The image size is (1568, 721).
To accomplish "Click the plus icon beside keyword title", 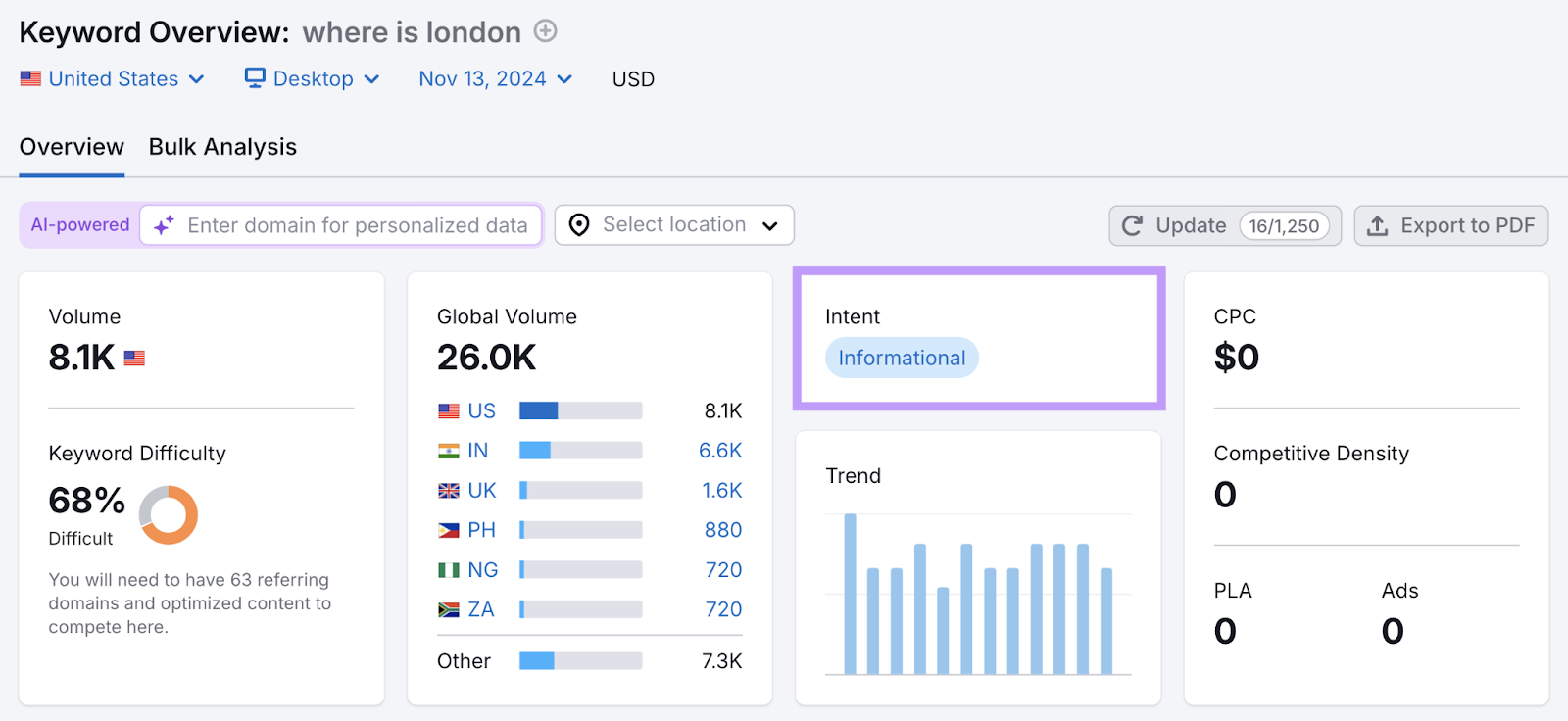I will click(545, 31).
